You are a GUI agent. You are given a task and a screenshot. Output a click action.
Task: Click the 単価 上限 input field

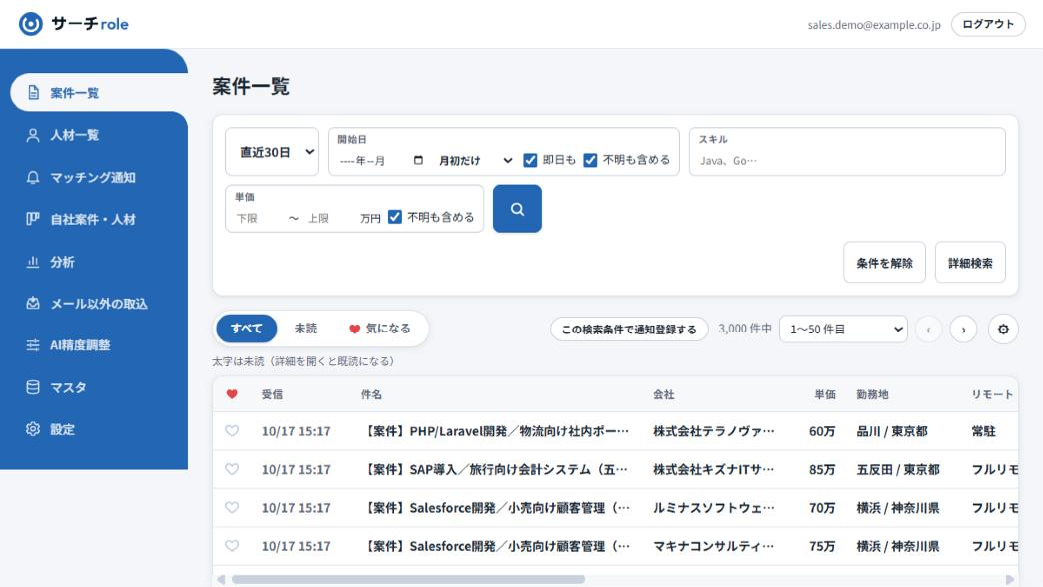click(329, 218)
